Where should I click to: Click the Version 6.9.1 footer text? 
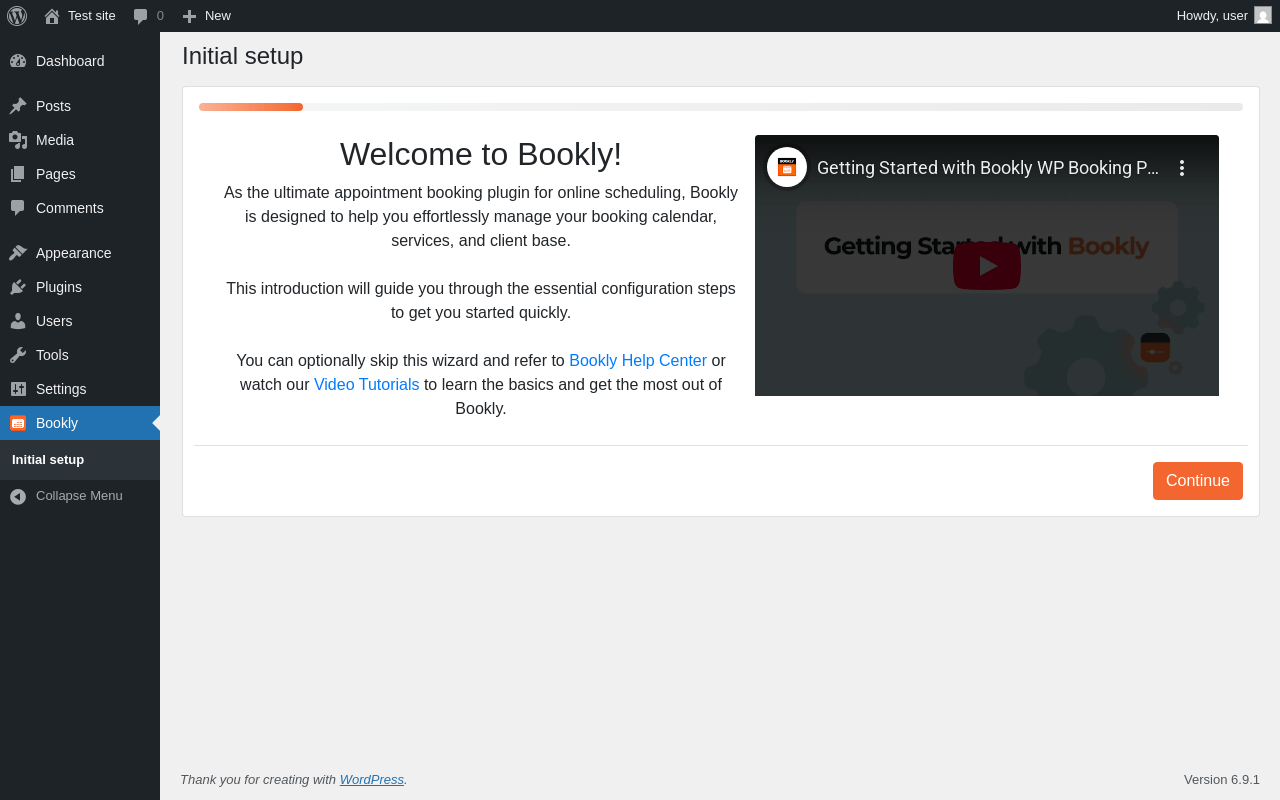1222,779
